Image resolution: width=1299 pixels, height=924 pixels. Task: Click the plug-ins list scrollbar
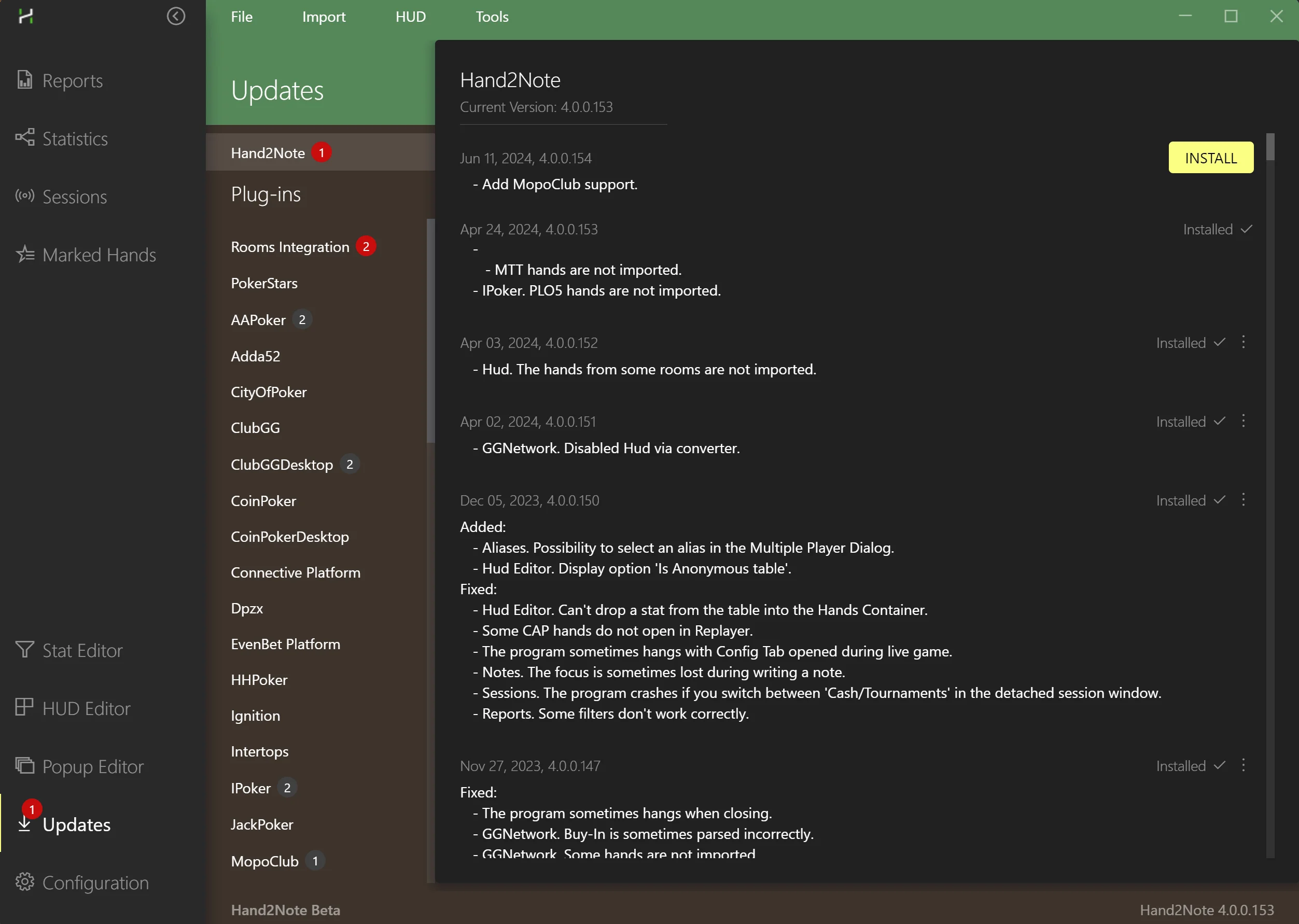pos(430,330)
